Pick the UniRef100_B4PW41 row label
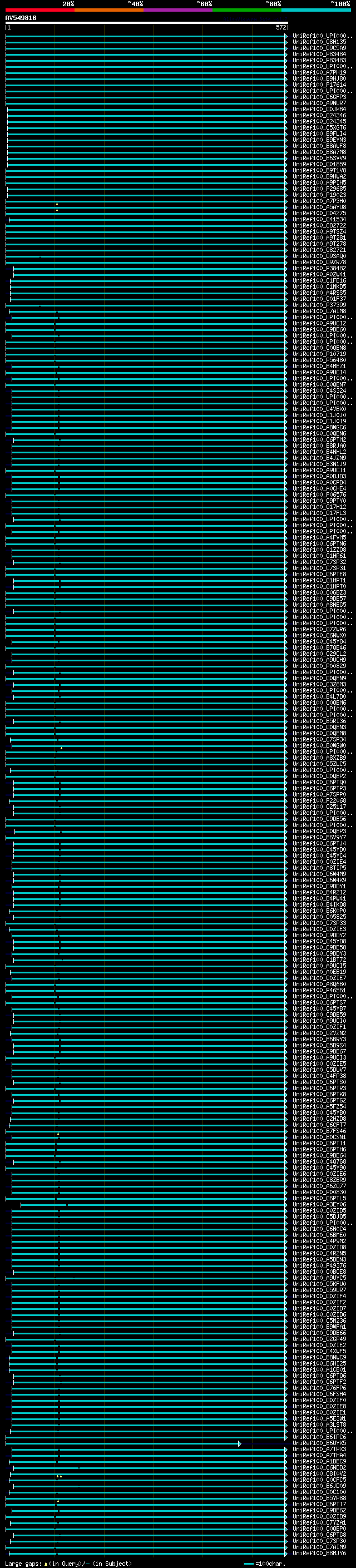Screen dimensions: 356x1568 [319, 898]
